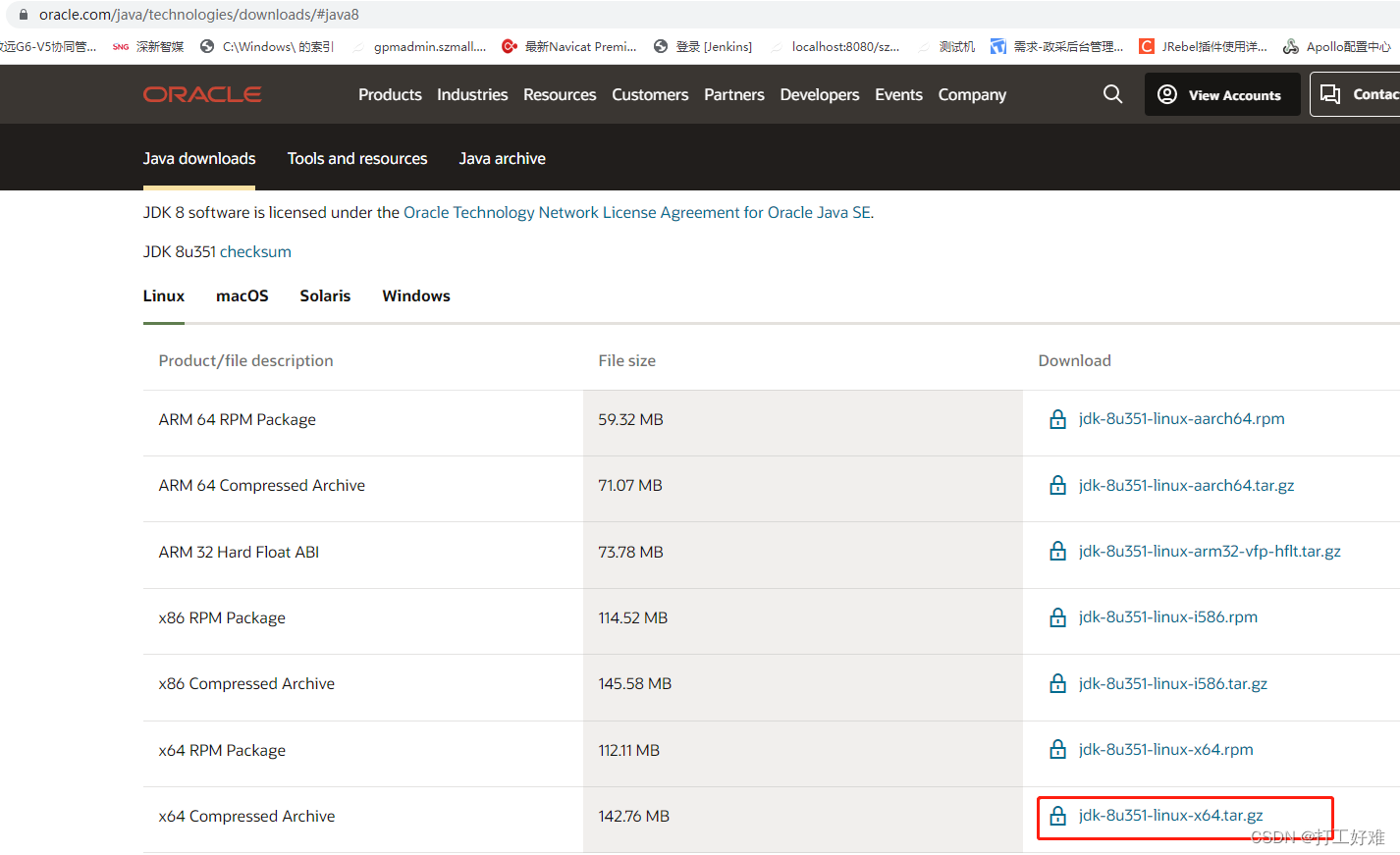
Task: Open the Resources menu
Action: (560, 94)
